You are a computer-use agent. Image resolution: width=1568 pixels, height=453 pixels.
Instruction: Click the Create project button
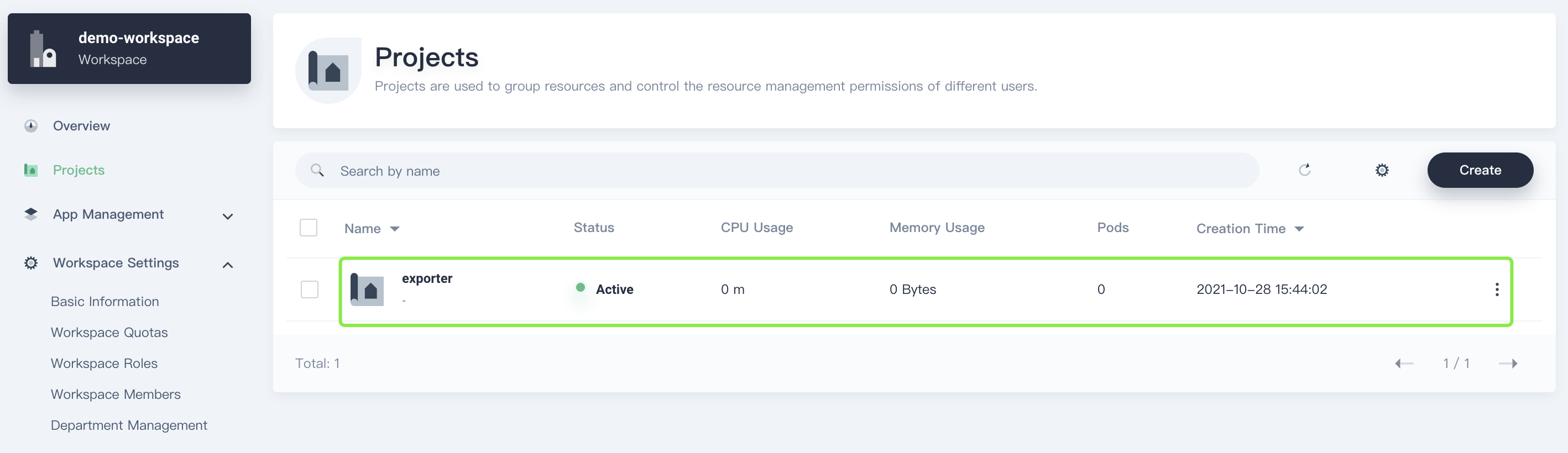click(x=1479, y=170)
